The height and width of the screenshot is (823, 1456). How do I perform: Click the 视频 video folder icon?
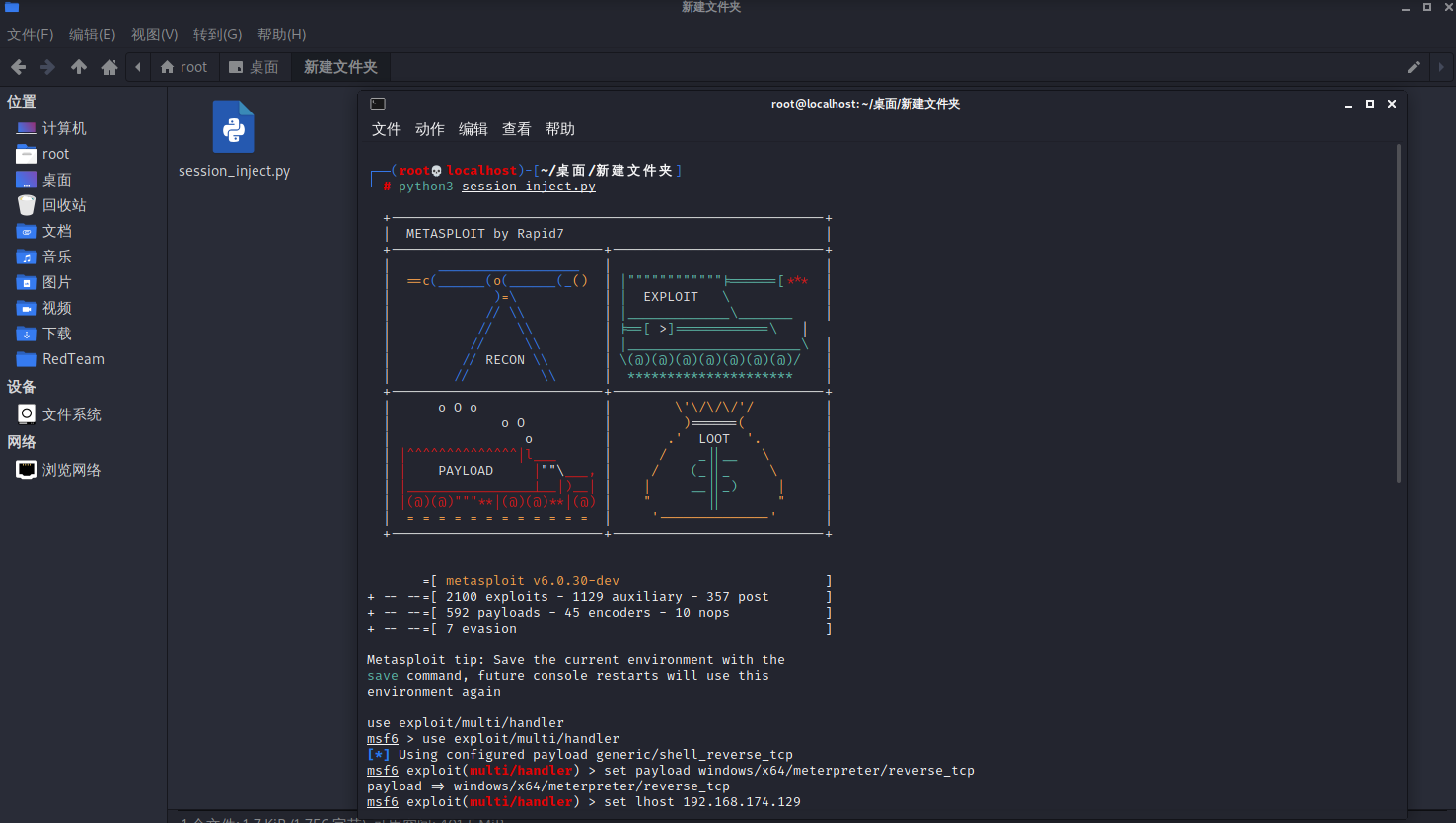click(27, 308)
